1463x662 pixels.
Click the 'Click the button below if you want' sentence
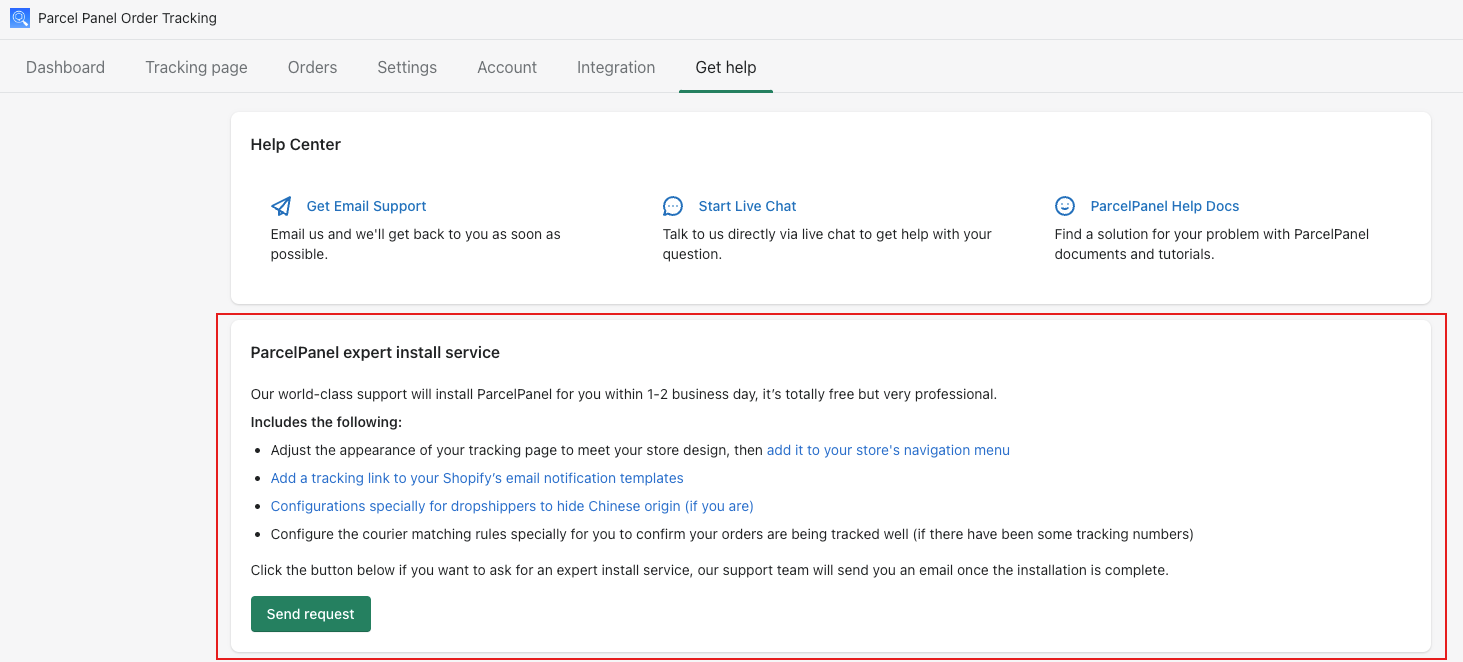710,570
